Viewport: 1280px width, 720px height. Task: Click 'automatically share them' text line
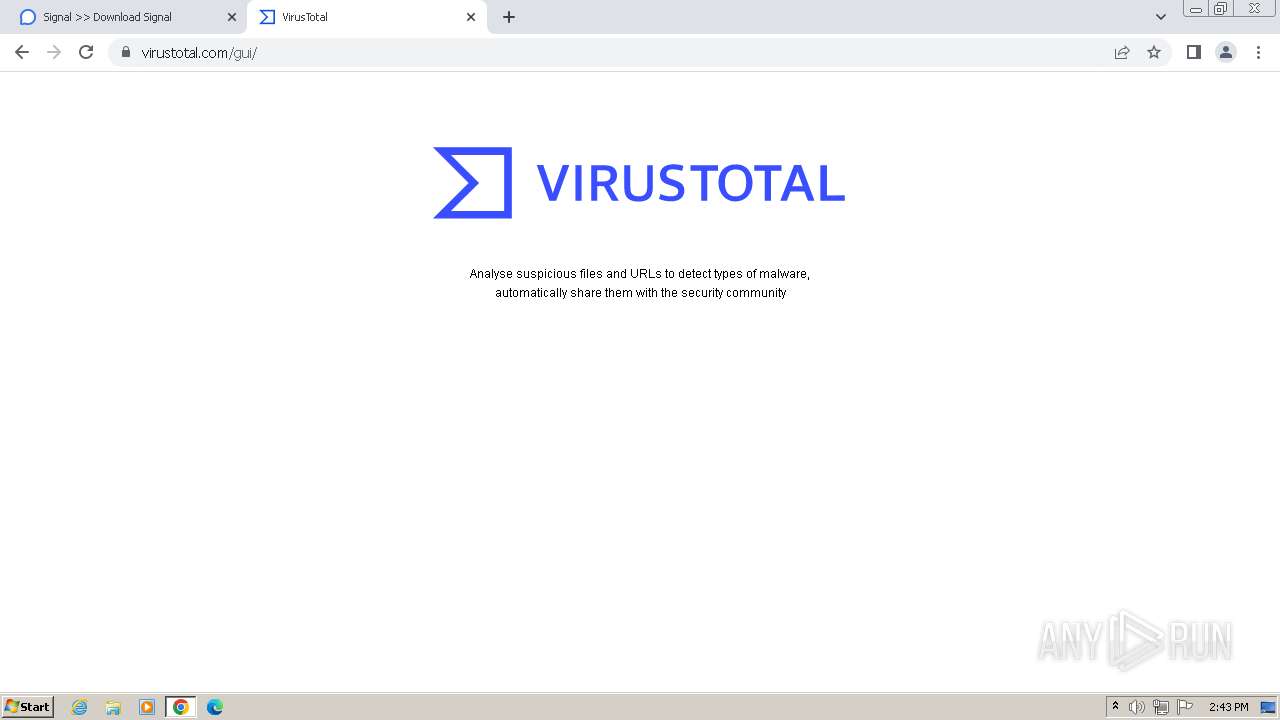click(x=640, y=293)
